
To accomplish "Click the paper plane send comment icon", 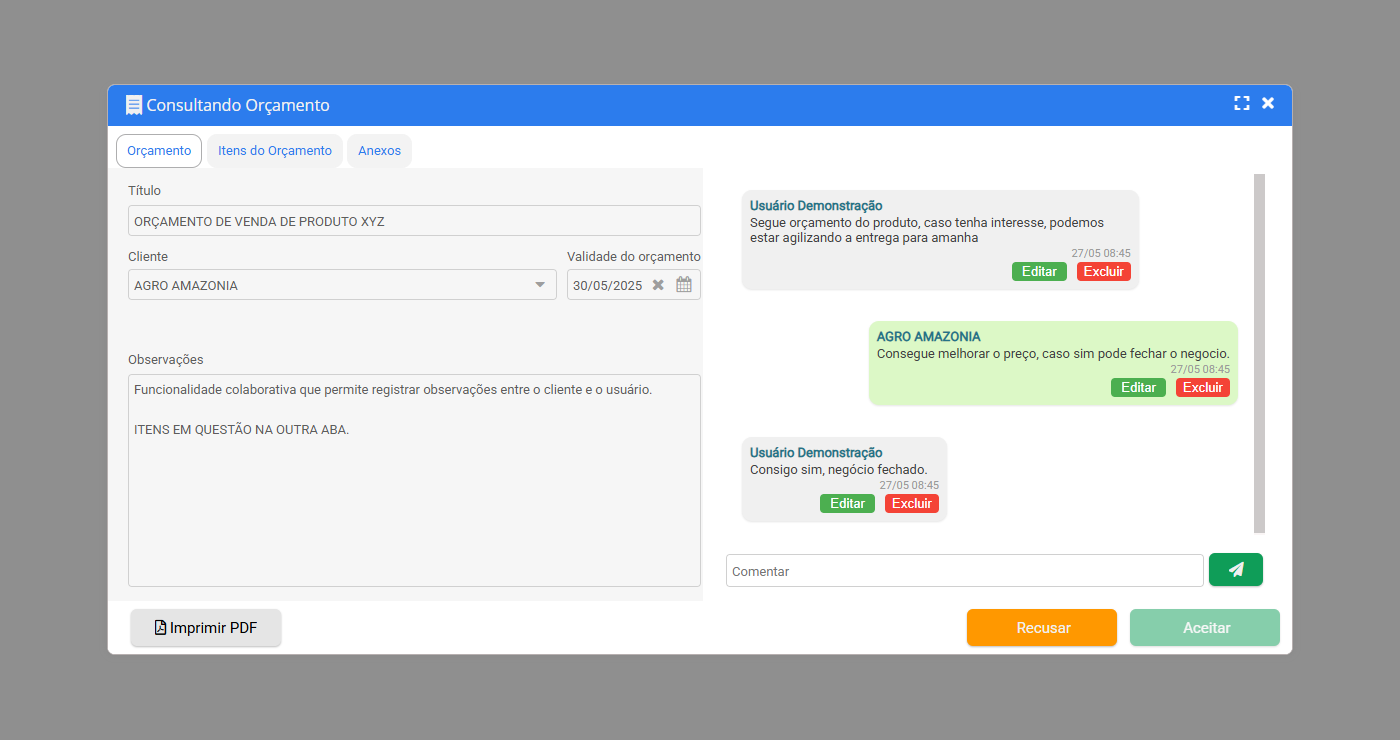I will pyautogui.click(x=1235, y=570).
